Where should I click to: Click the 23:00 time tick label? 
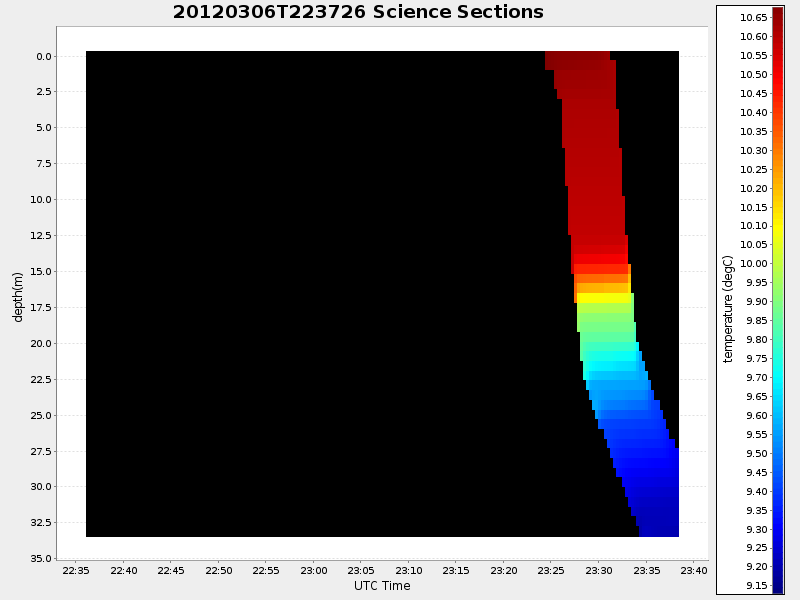click(314, 570)
